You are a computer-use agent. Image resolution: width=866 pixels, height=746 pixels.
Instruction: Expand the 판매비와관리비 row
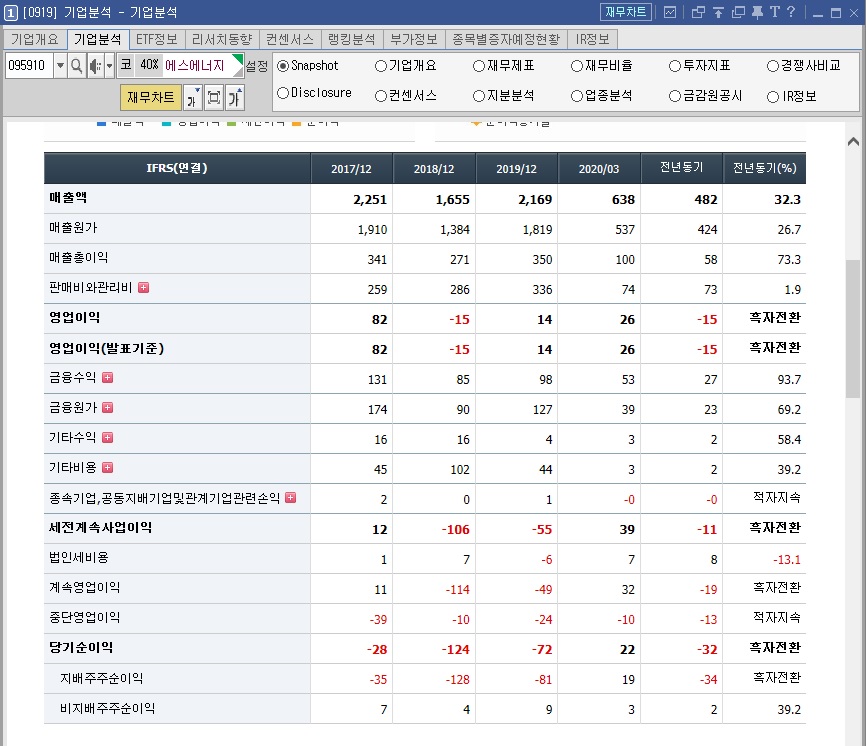[144, 287]
